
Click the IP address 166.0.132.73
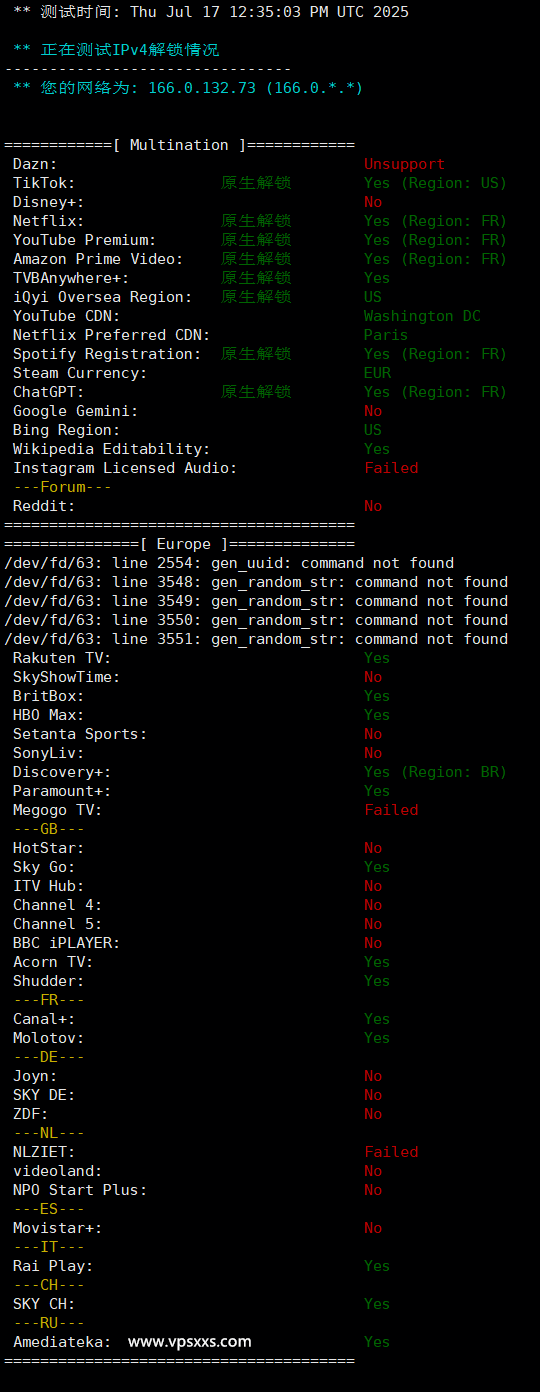[x=202, y=88]
